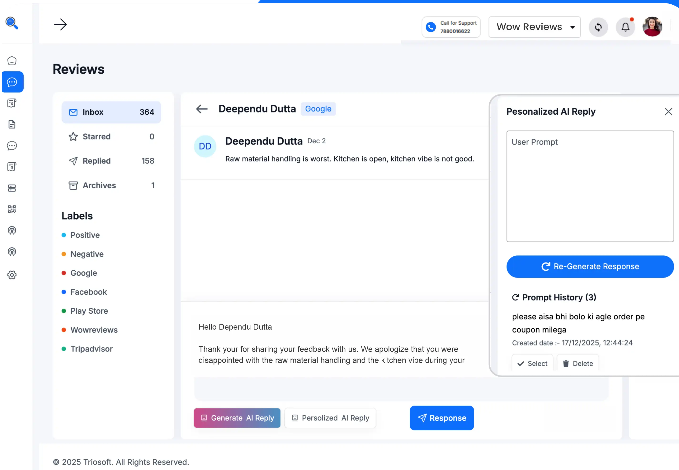Filter by Wowreviews label
Viewport: 679px width, 470px height.
coord(89,330)
